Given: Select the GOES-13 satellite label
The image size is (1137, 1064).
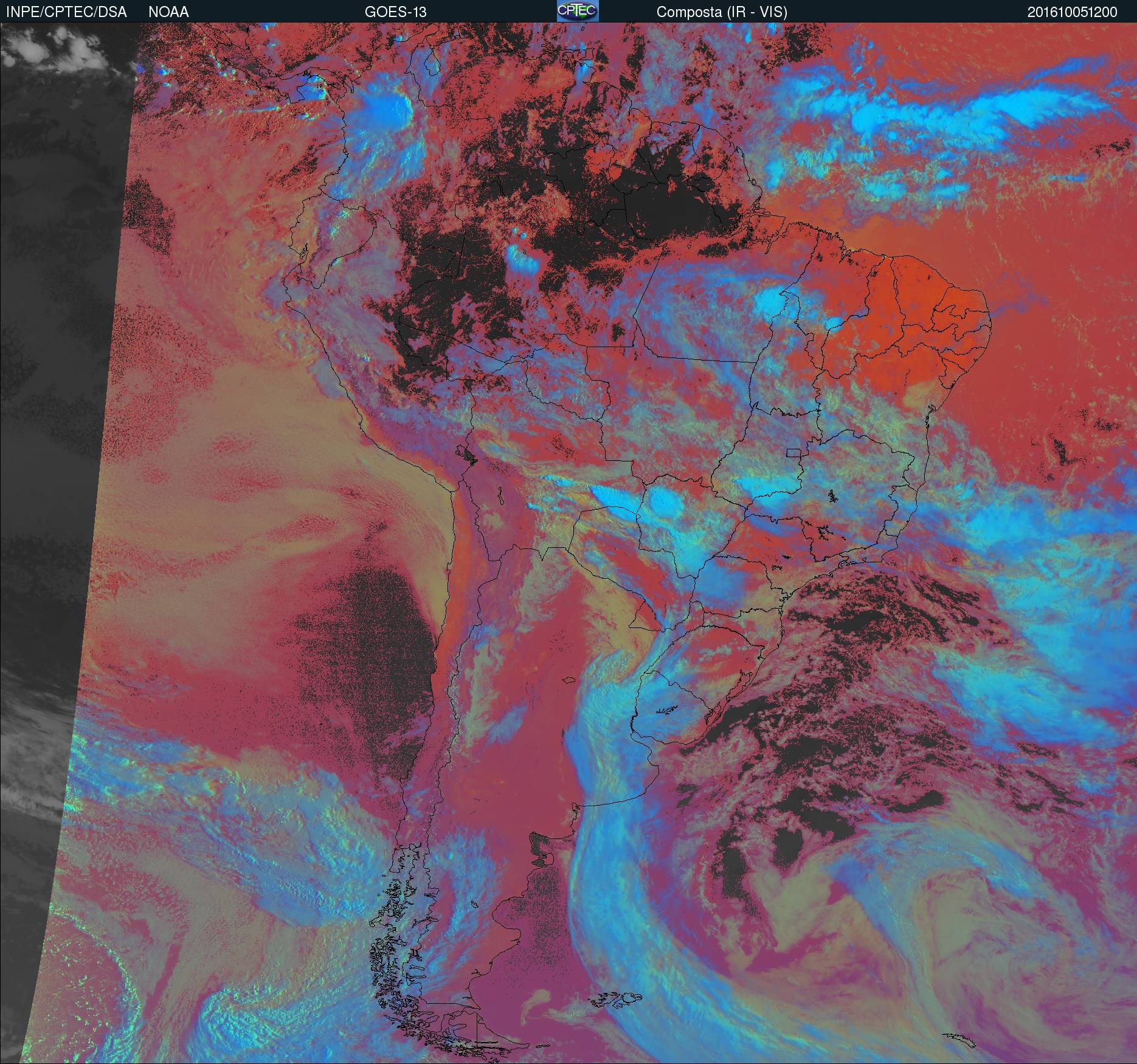Looking at the screenshot, I should click(x=395, y=12).
